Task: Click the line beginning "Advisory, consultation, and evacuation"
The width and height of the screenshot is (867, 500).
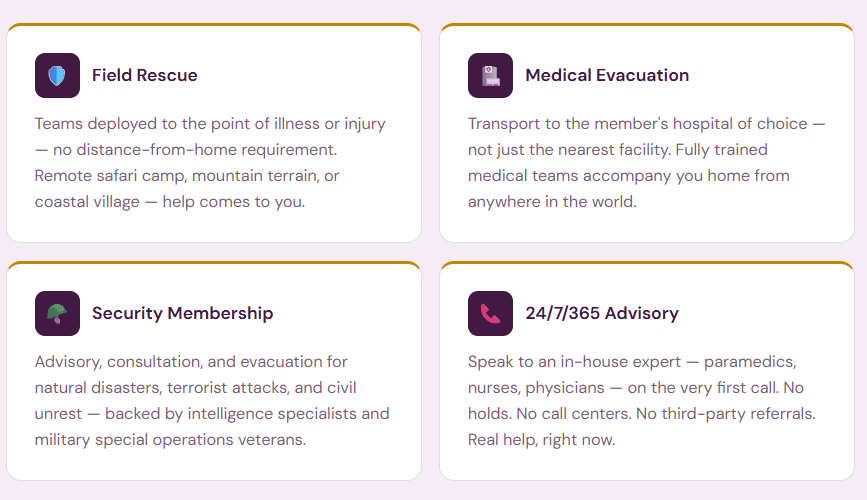Action: click(191, 361)
